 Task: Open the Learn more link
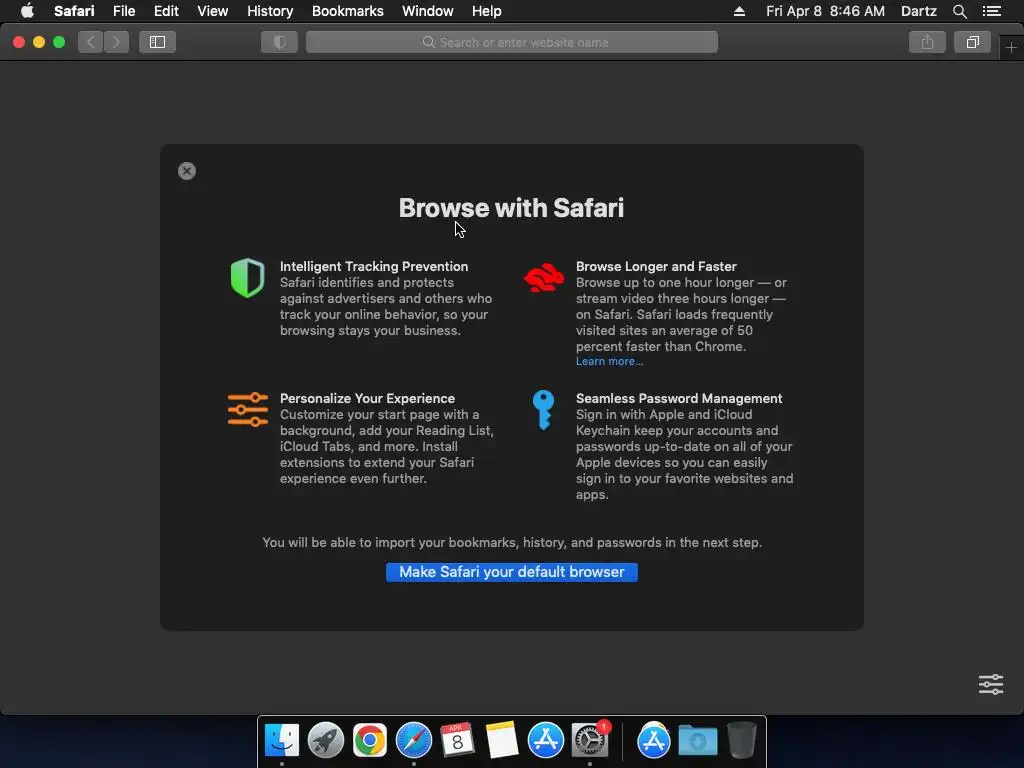pyautogui.click(x=609, y=361)
